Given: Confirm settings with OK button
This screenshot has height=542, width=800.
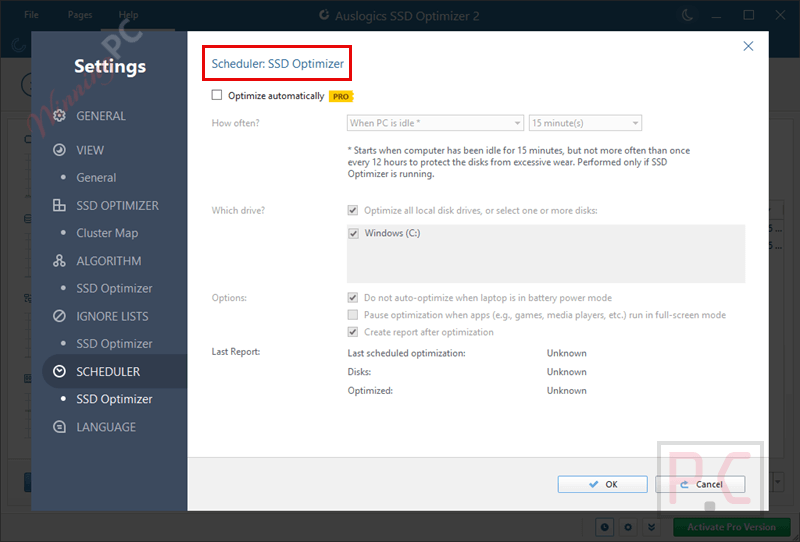Looking at the screenshot, I should coord(603,484).
